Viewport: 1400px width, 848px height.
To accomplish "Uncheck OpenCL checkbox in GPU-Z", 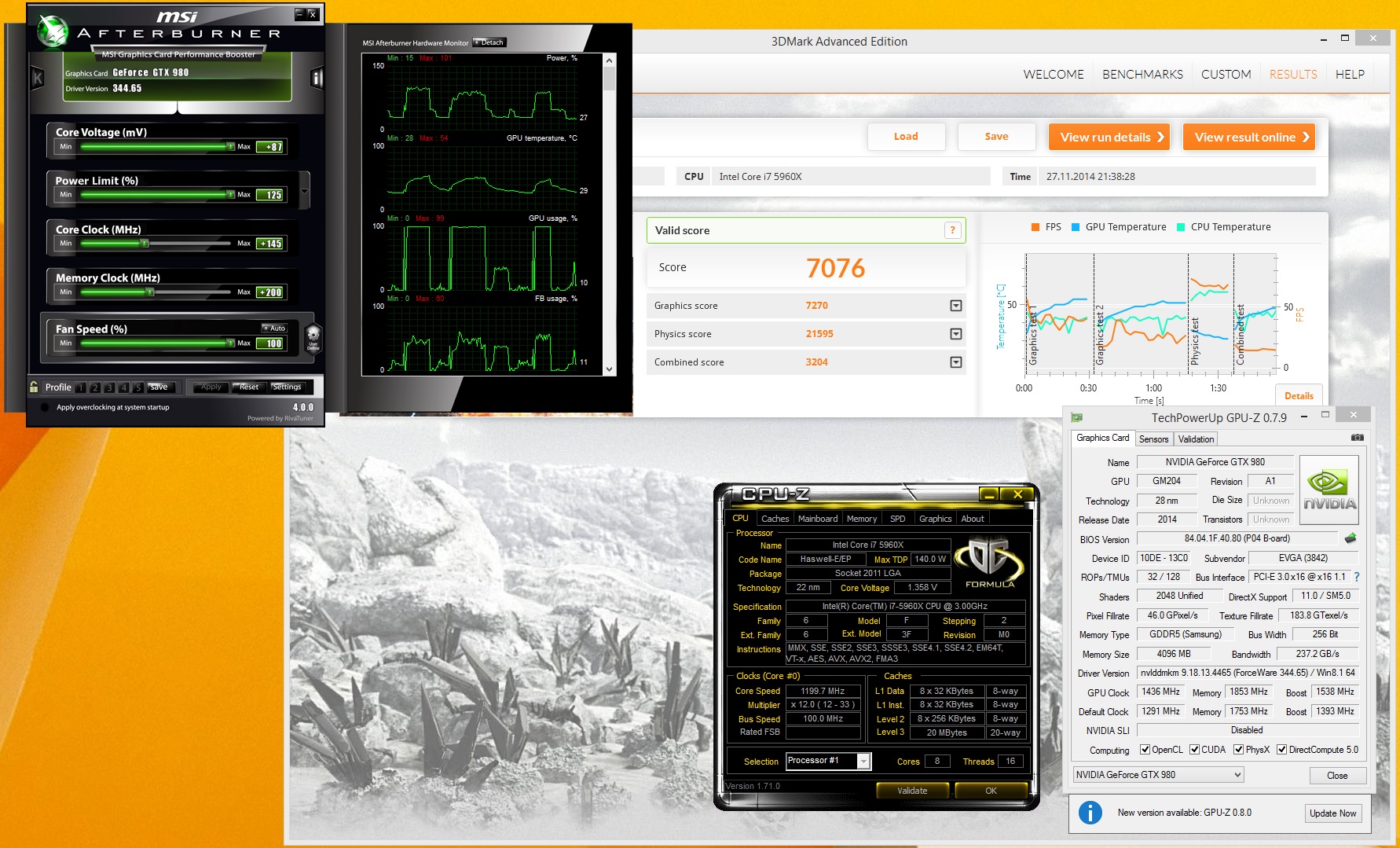I will coord(1145,750).
